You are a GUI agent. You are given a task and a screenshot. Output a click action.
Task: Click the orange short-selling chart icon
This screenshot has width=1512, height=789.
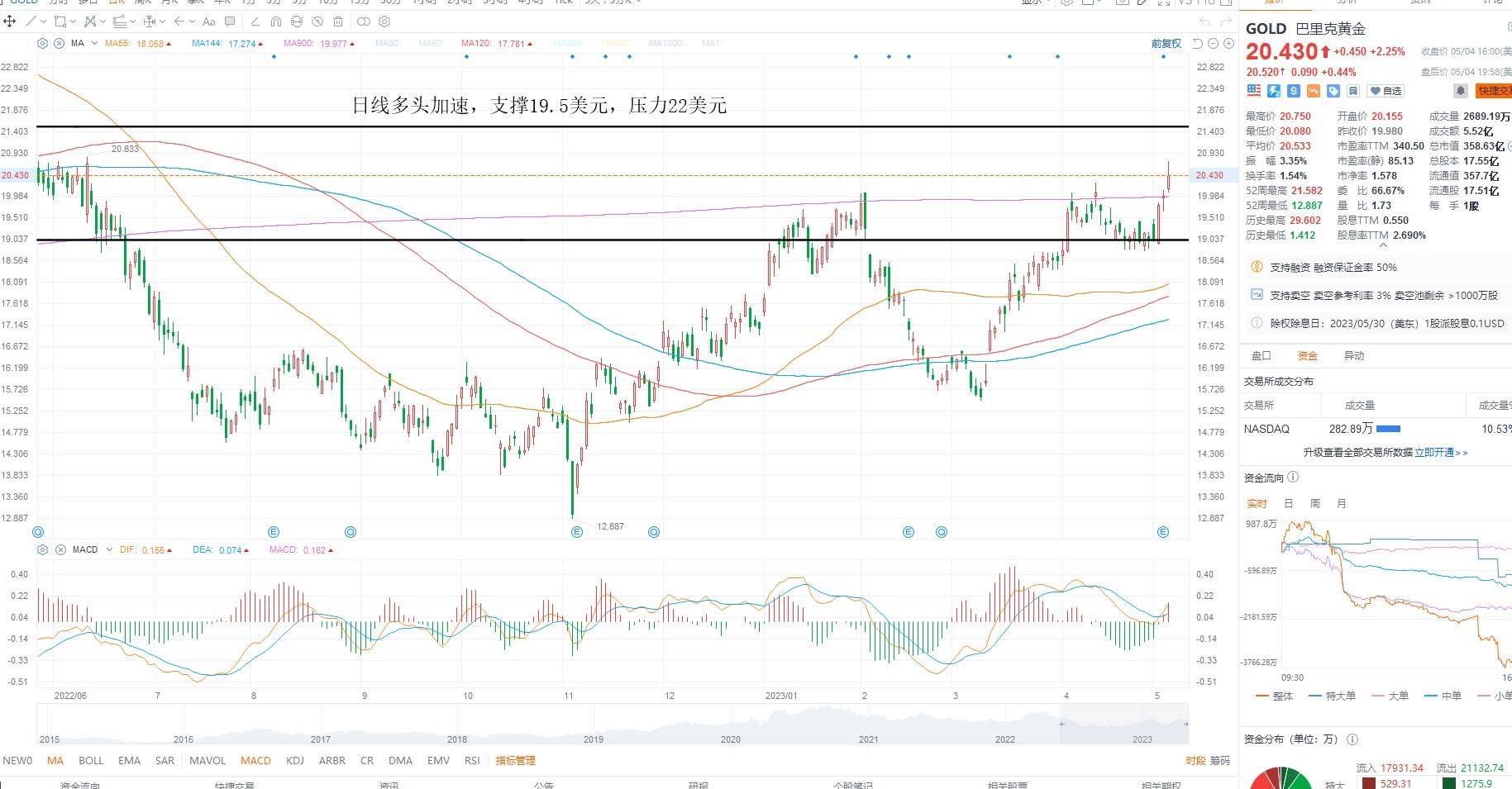(x=1314, y=90)
